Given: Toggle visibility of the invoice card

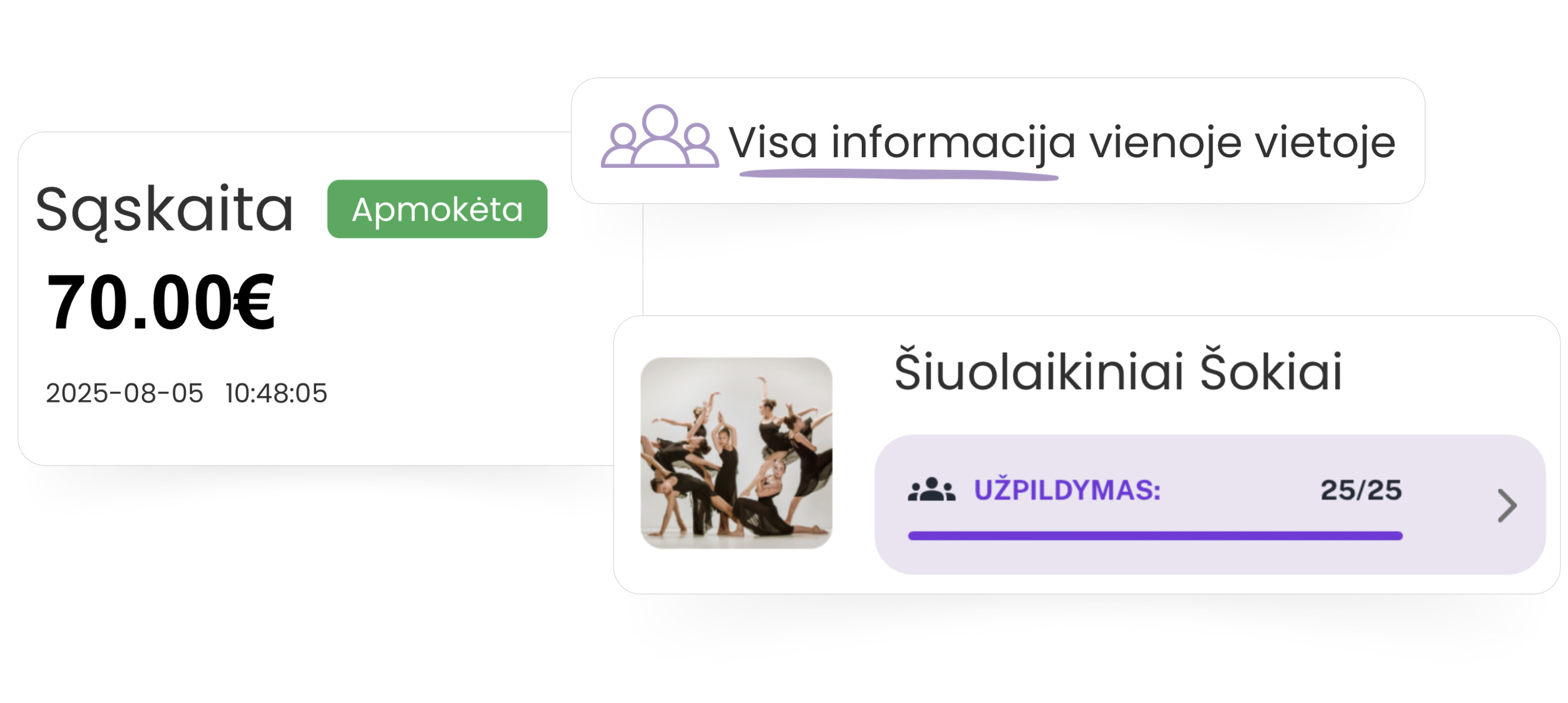Looking at the screenshot, I should coord(305,298).
